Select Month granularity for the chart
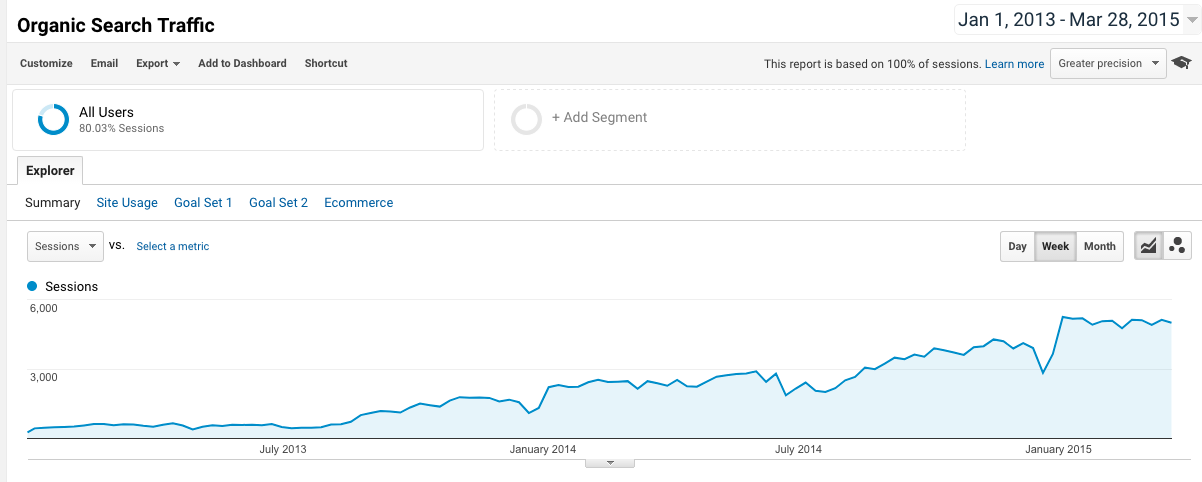Image resolution: width=1202 pixels, height=482 pixels. tap(1099, 246)
